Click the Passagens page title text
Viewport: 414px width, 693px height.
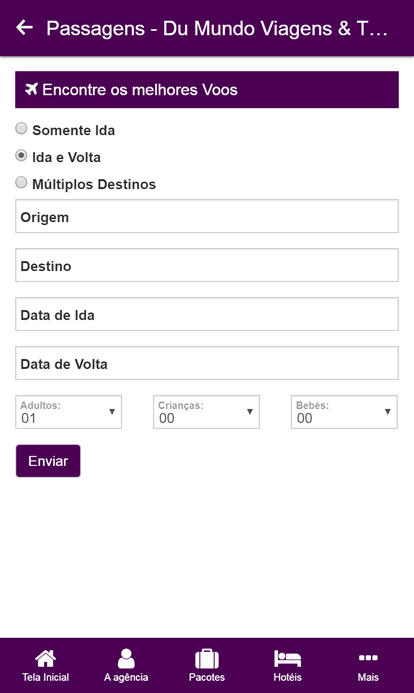tap(217, 29)
